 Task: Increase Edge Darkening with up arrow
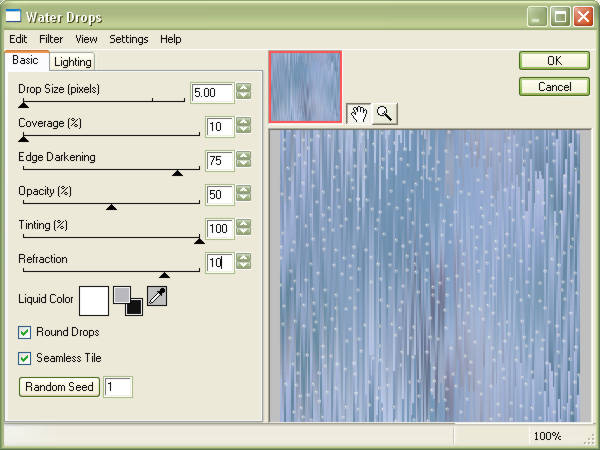click(244, 155)
